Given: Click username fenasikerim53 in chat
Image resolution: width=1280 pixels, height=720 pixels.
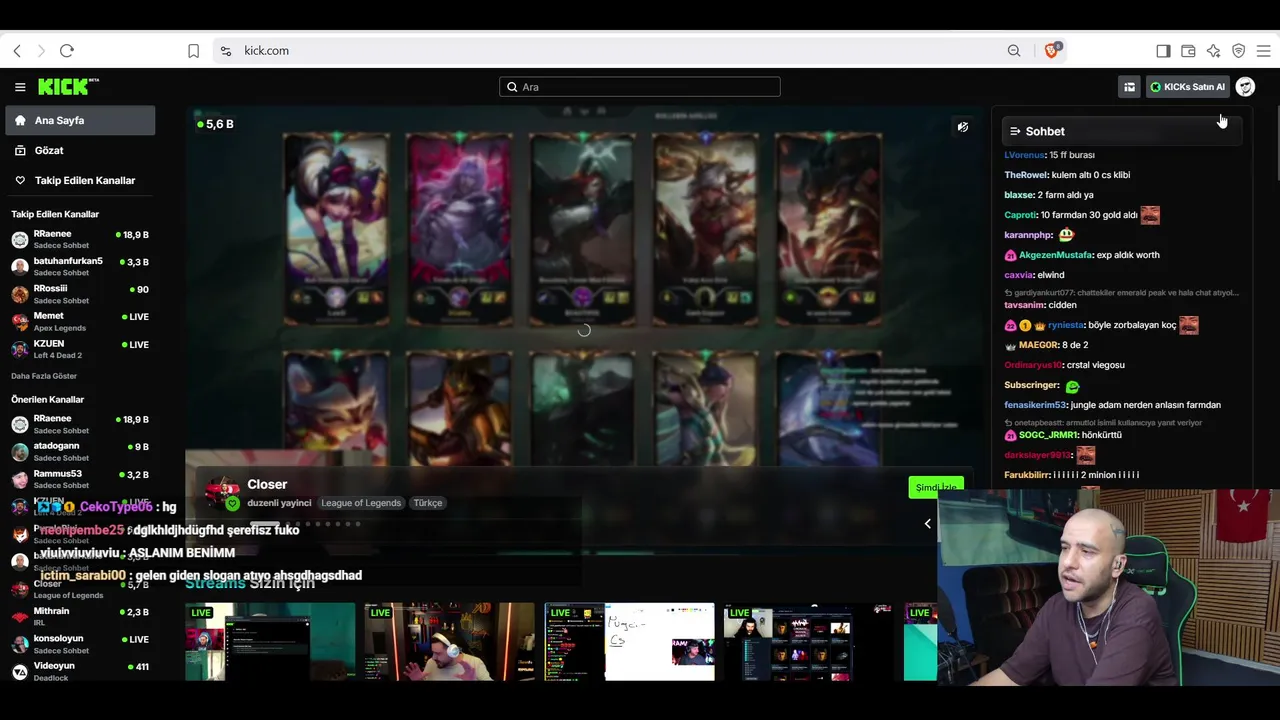Looking at the screenshot, I should point(1035,405).
